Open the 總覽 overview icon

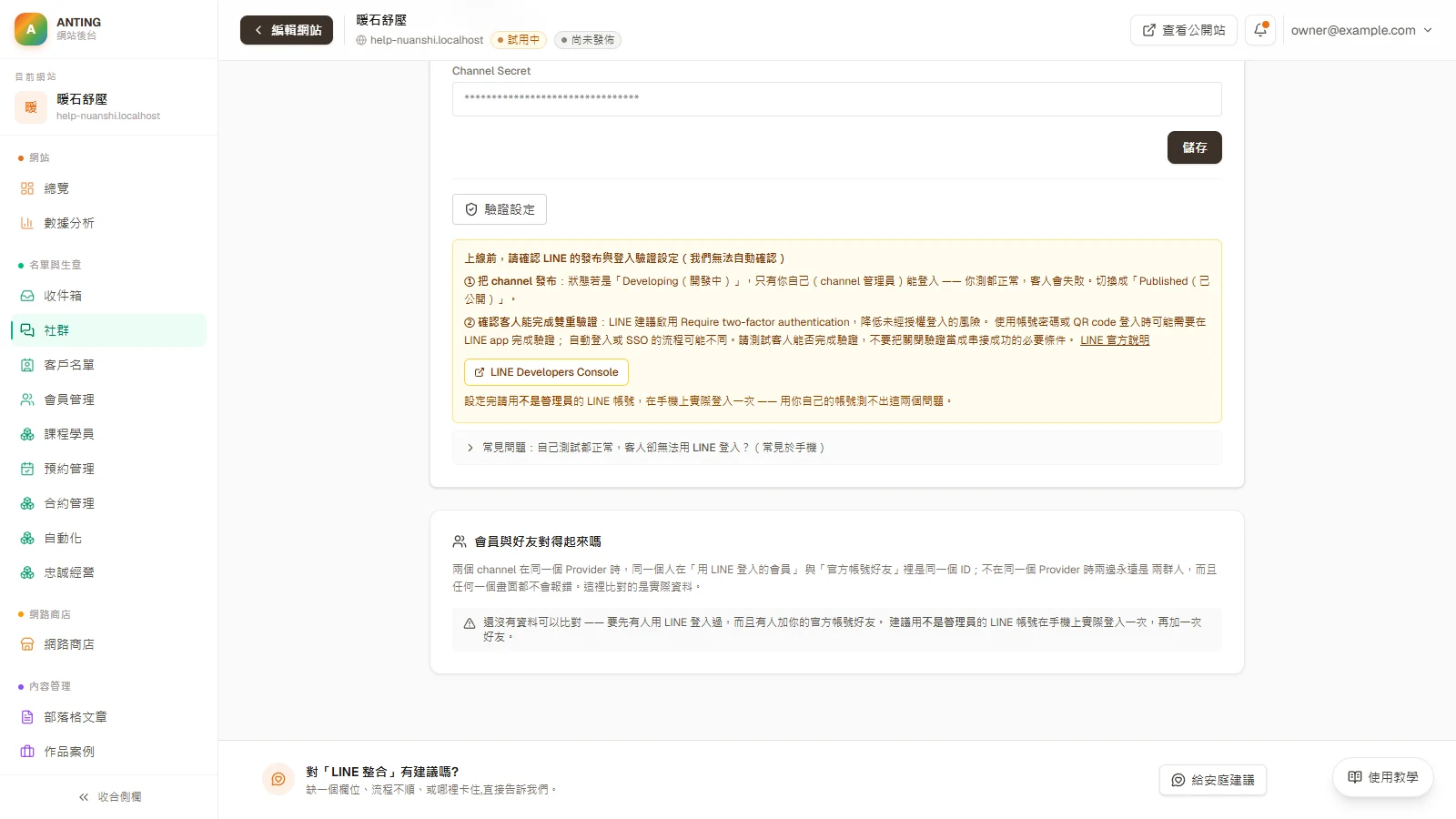point(27,188)
